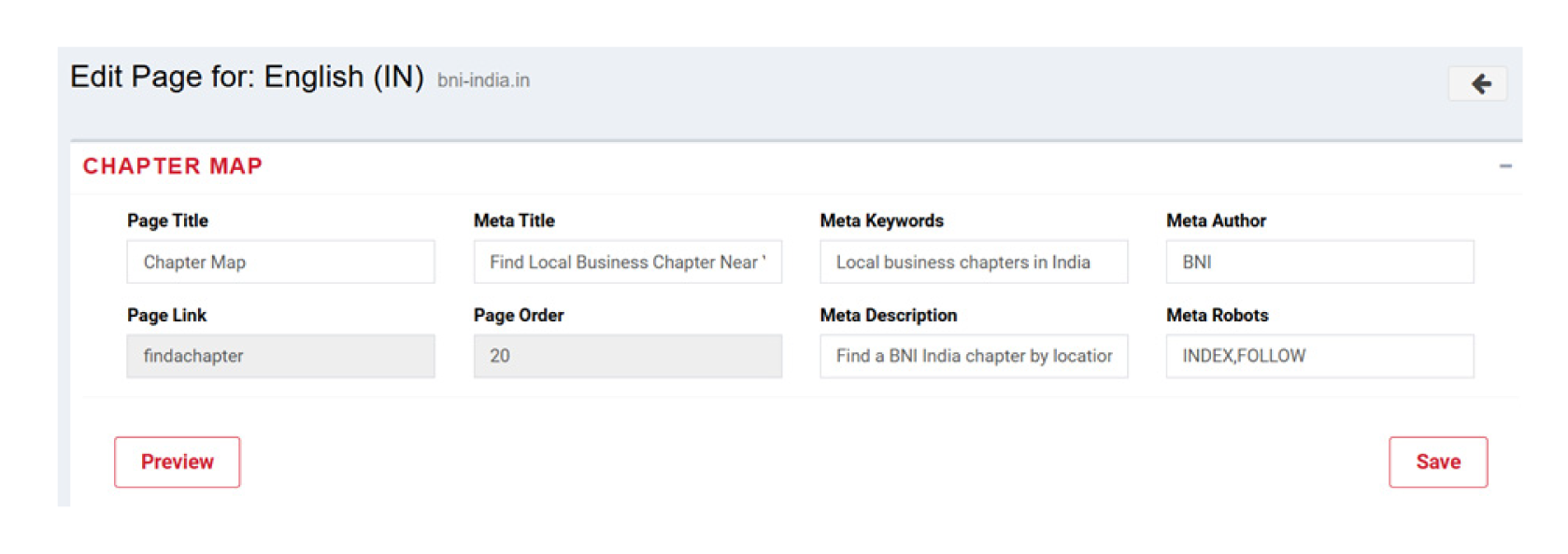Click the Preview button
1568x554 pixels.
coord(177,462)
